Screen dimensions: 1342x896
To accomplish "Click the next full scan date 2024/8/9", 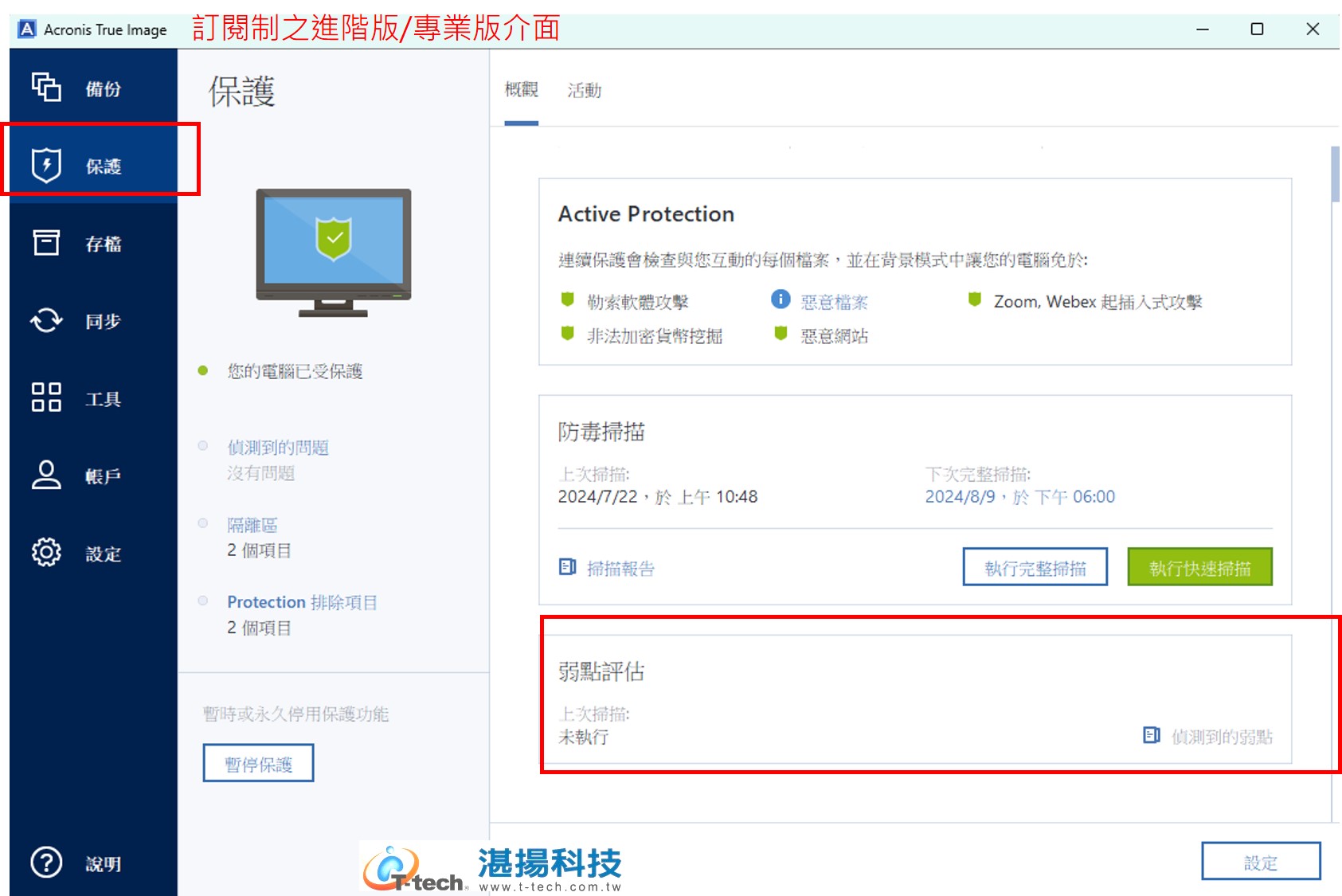I will pyautogui.click(x=1019, y=497).
